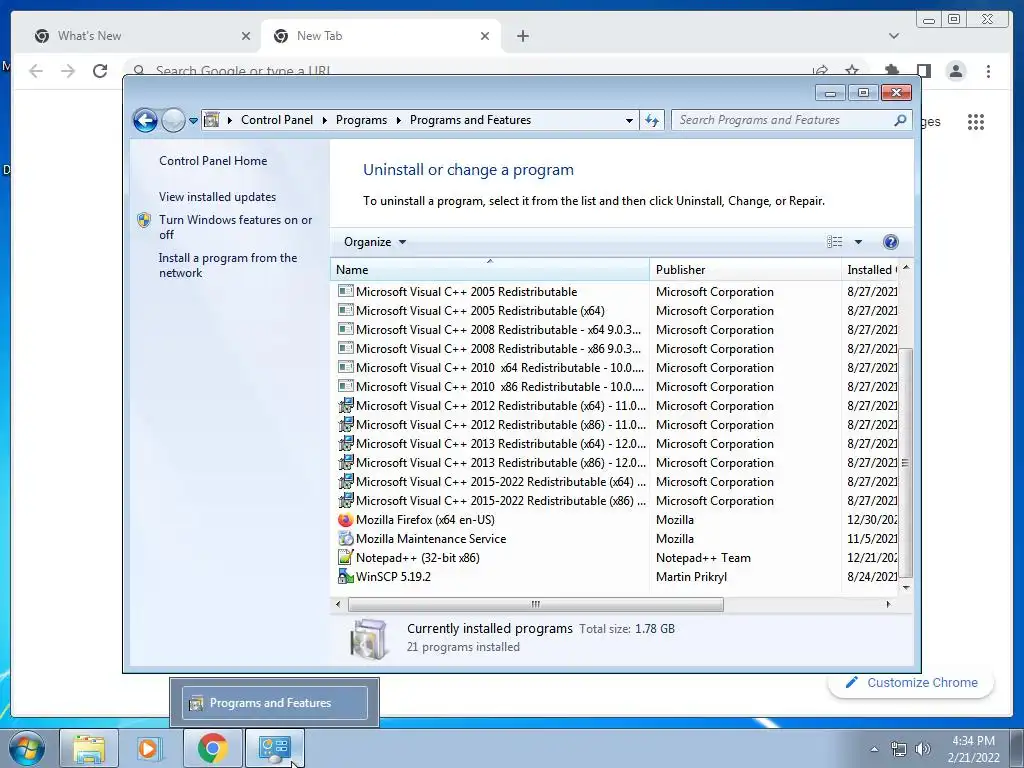Click the horizontal scrollbar right arrow
Viewport: 1024px width, 768px height.
(x=888, y=604)
